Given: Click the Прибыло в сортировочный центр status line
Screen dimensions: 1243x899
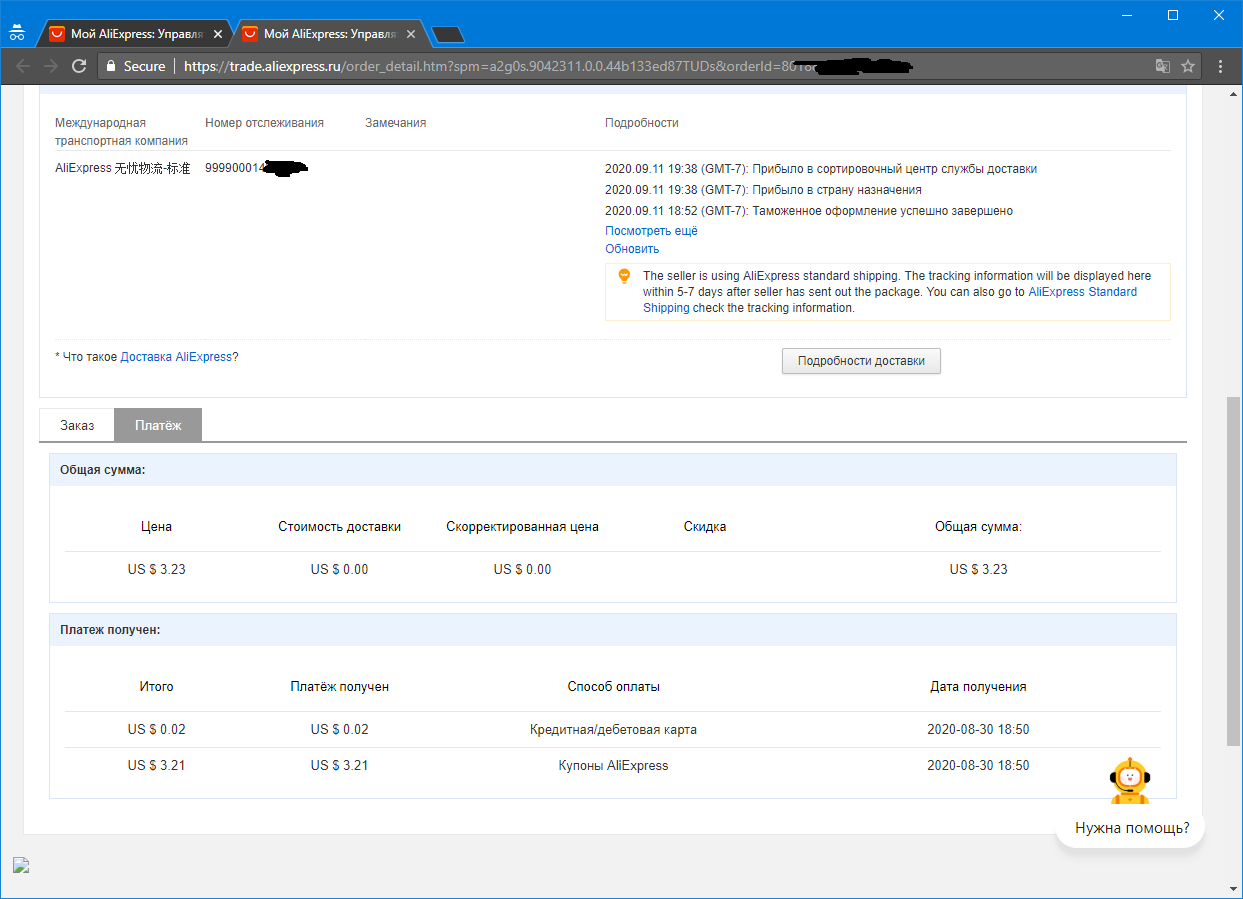Looking at the screenshot, I should [x=821, y=169].
